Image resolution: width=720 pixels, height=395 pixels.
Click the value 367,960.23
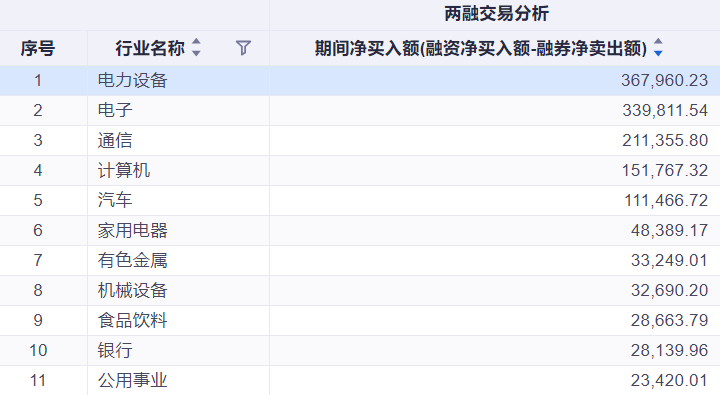(x=664, y=80)
